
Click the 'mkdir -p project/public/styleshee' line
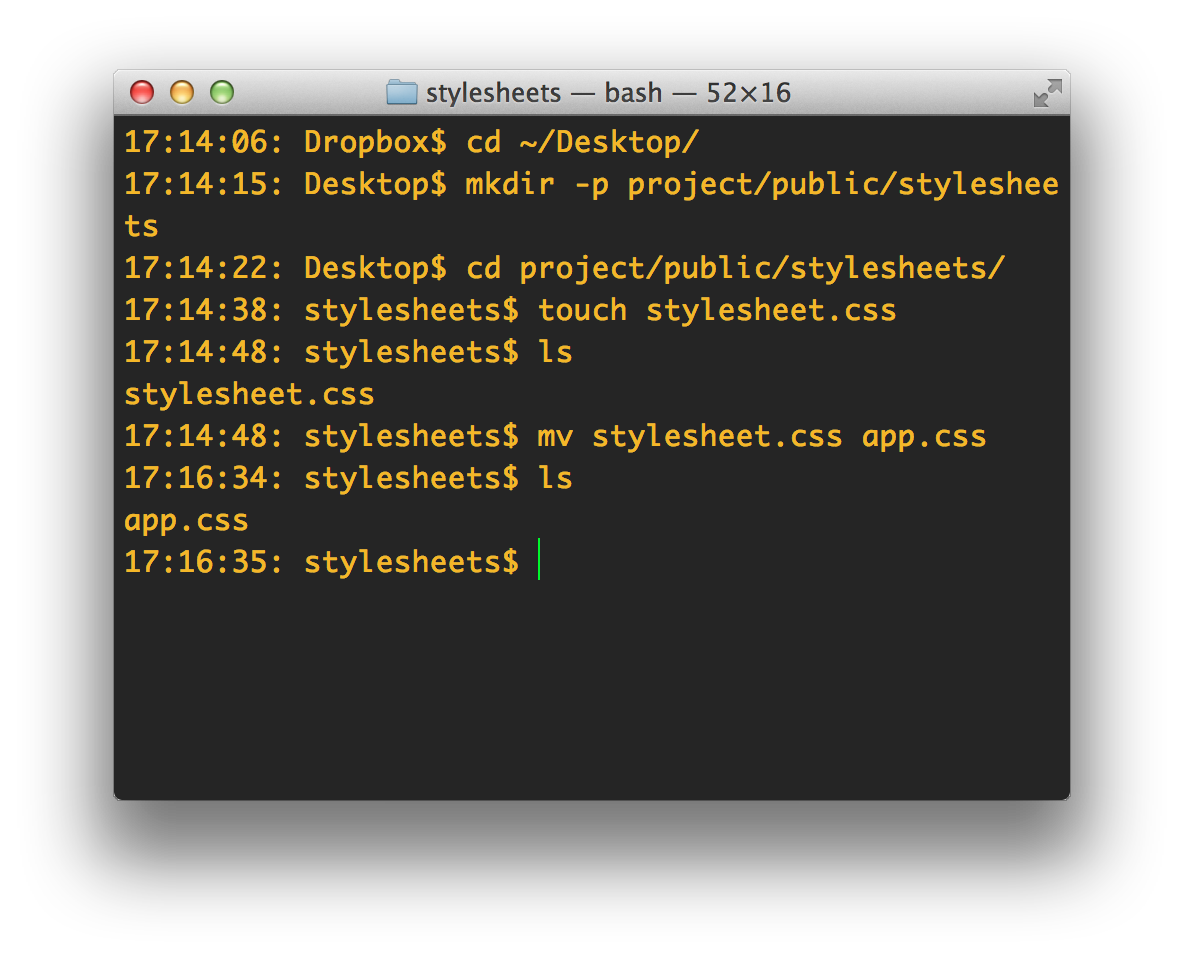point(591,184)
